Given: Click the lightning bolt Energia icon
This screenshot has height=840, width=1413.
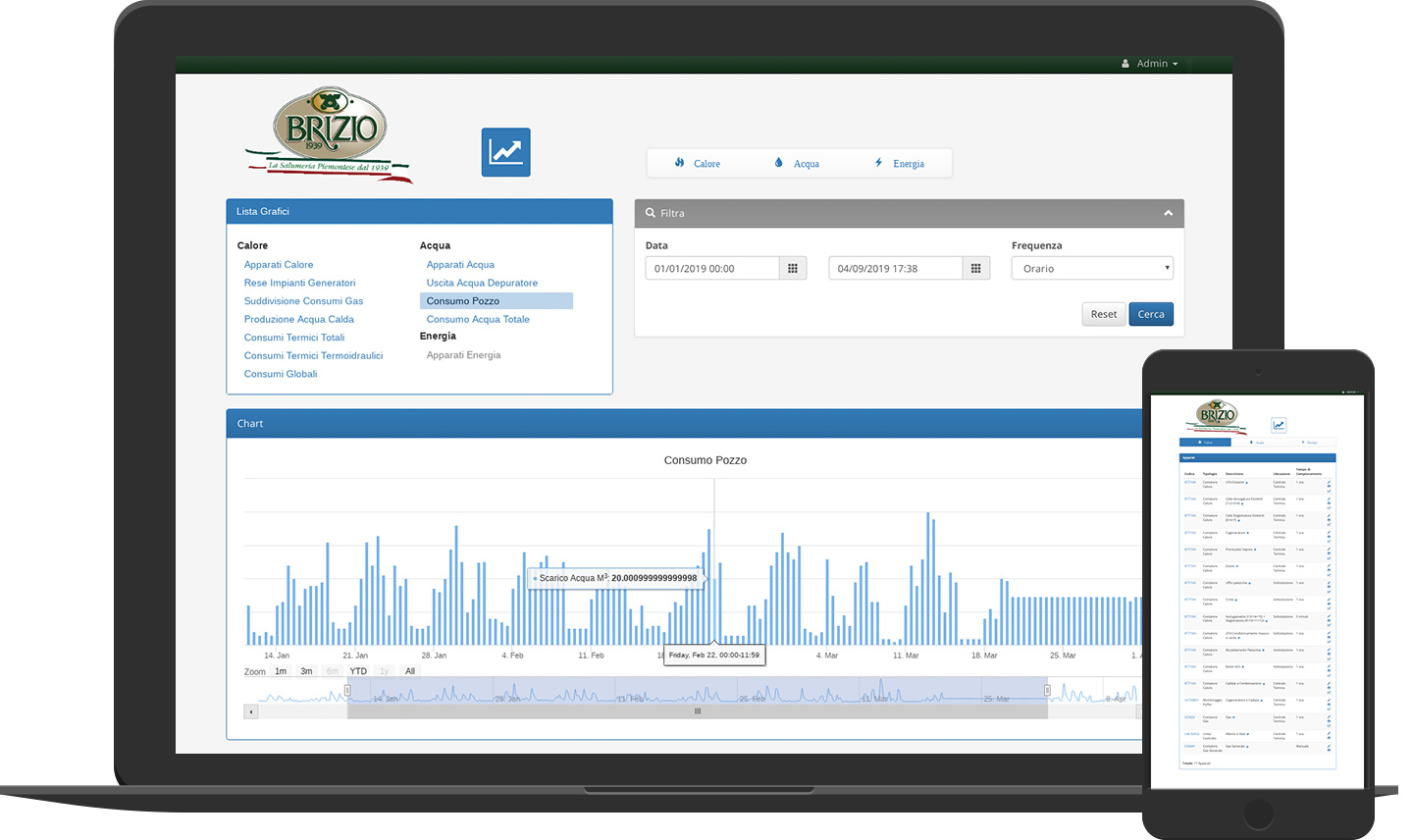Looking at the screenshot, I should [879, 163].
